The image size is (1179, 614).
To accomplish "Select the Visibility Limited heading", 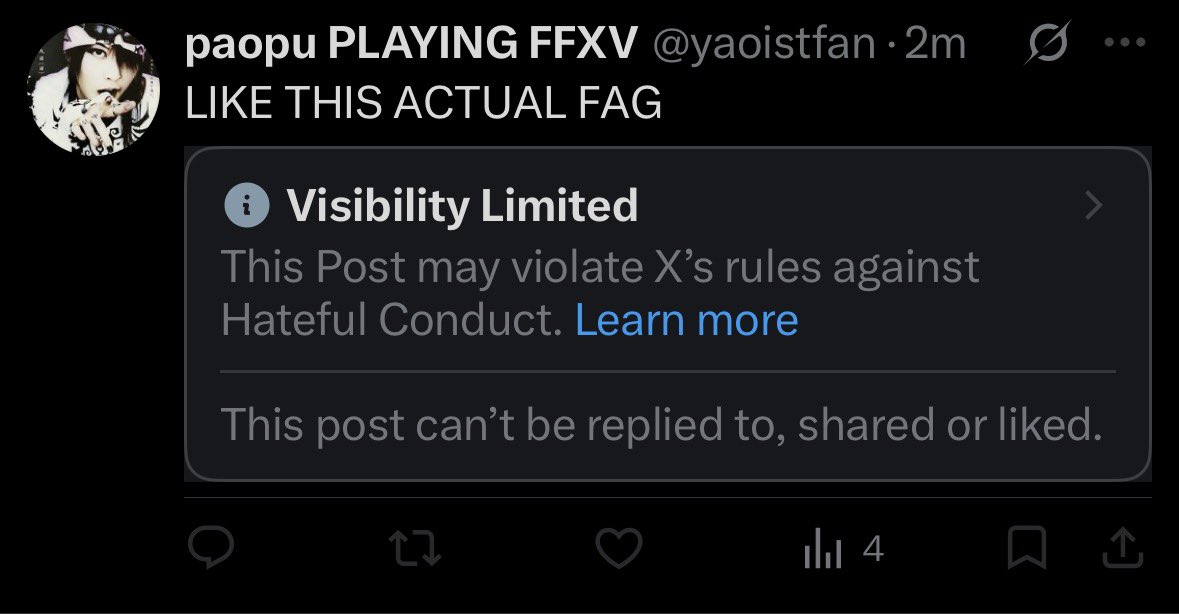I will (462, 206).
